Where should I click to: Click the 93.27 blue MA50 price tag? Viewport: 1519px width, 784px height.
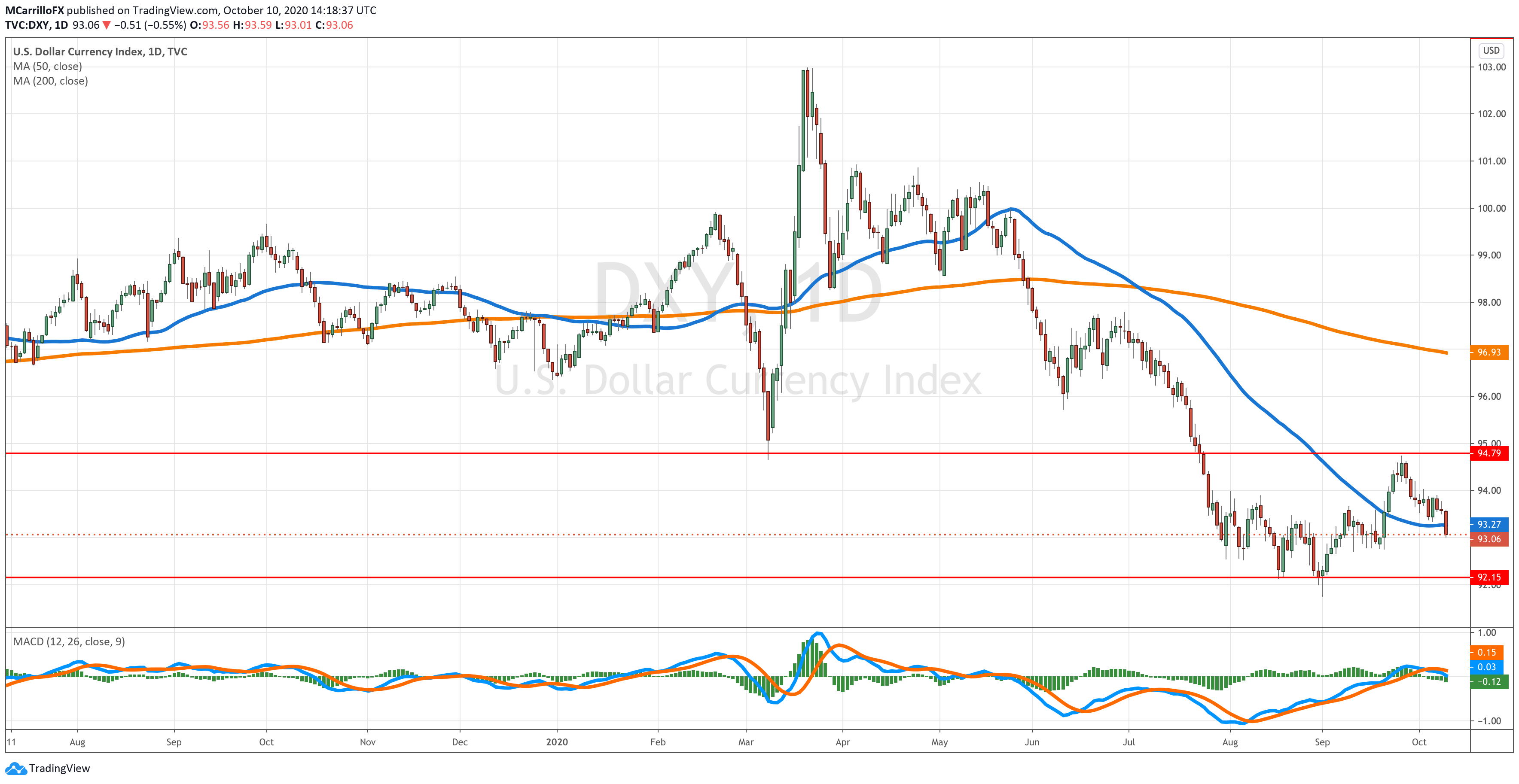click(1489, 524)
